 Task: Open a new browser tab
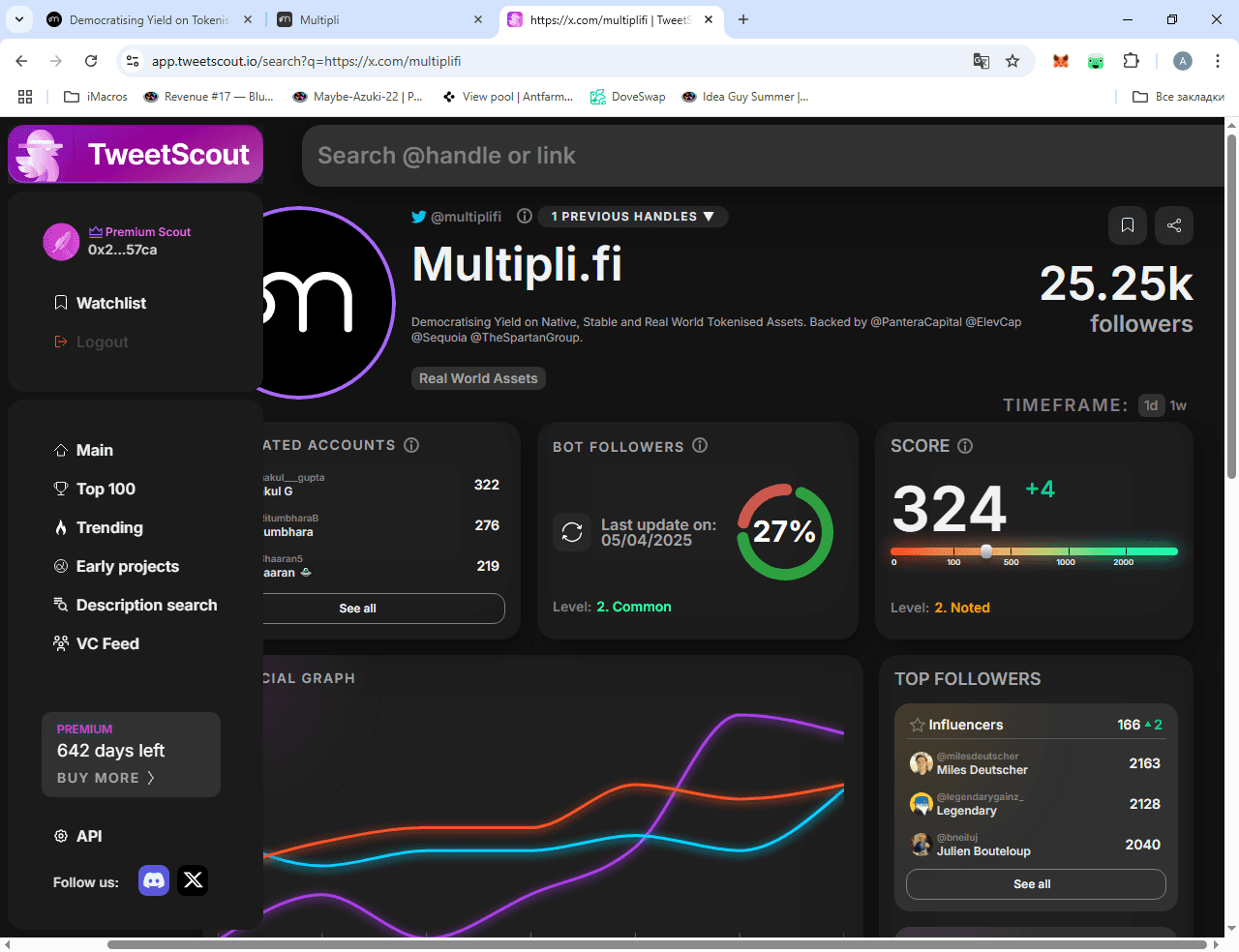(x=743, y=19)
